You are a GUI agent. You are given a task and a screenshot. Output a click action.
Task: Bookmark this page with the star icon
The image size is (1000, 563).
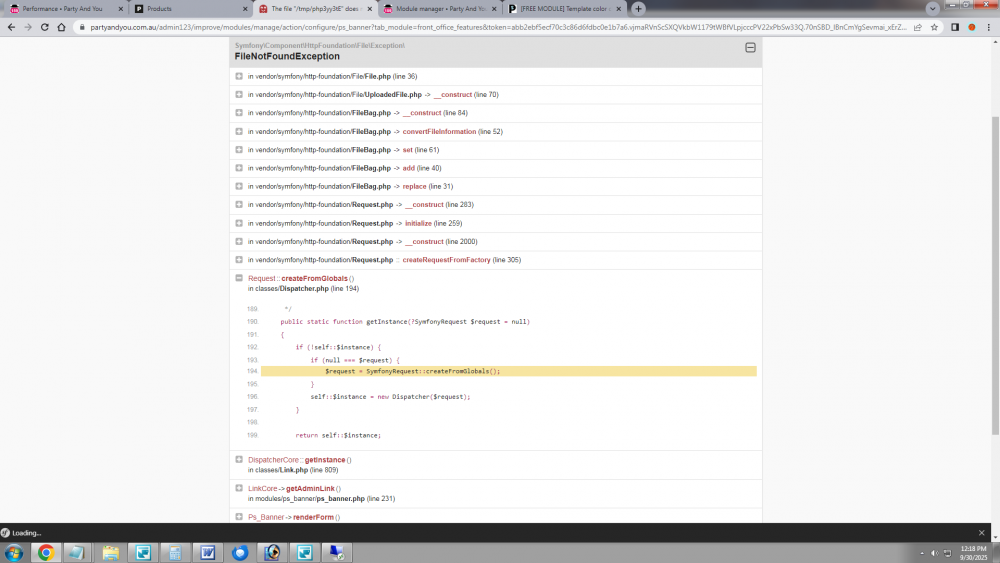click(934, 27)
